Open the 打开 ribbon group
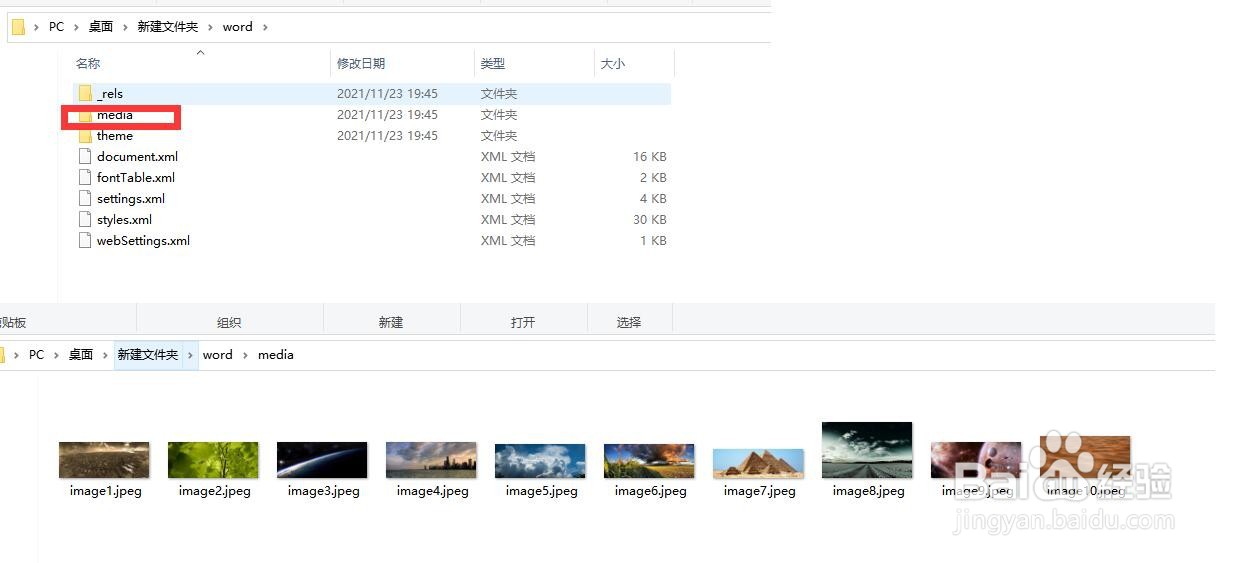The width and height of the screenshot is (1242, 563). [523, 322]
